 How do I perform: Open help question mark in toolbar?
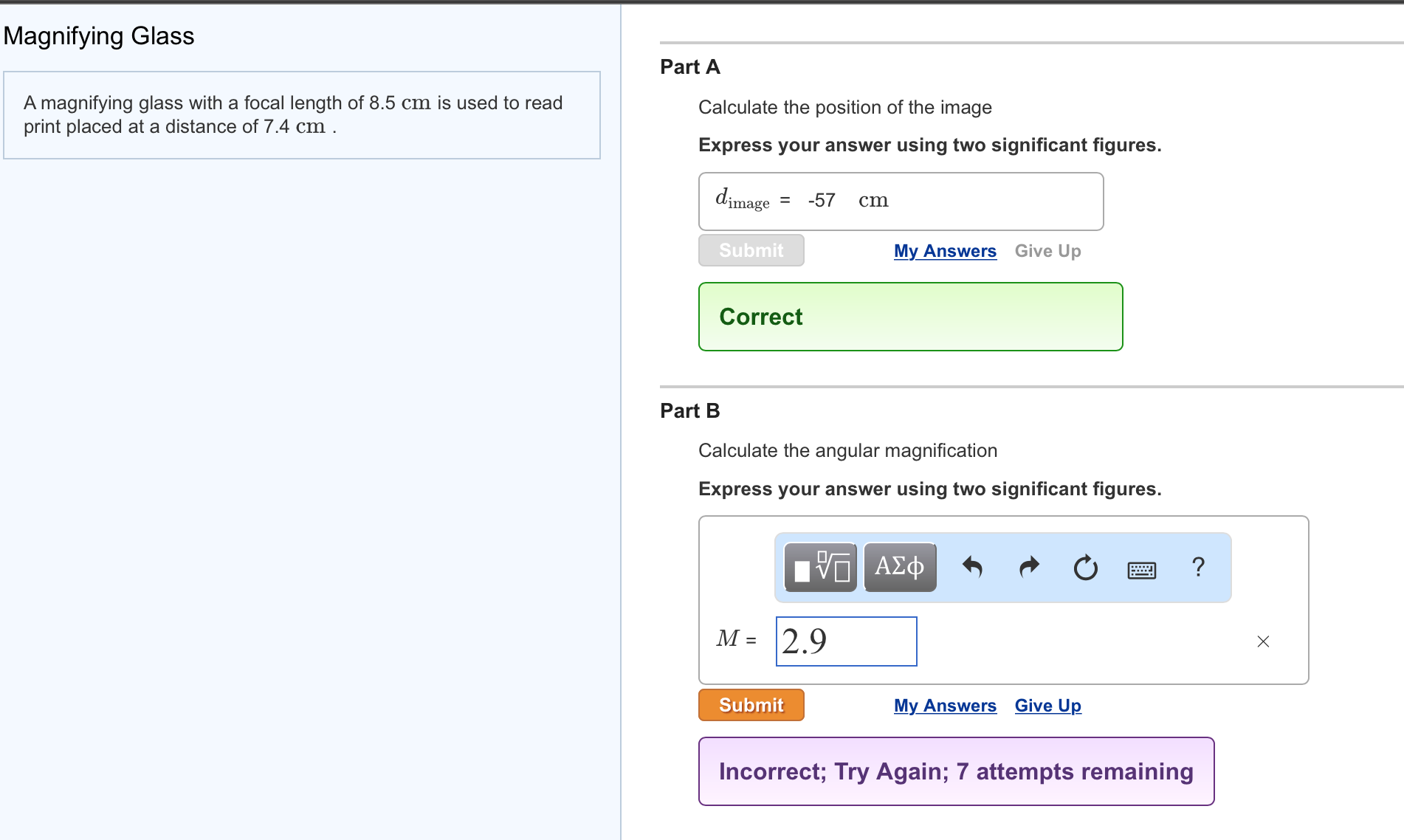click(1198, 568)
